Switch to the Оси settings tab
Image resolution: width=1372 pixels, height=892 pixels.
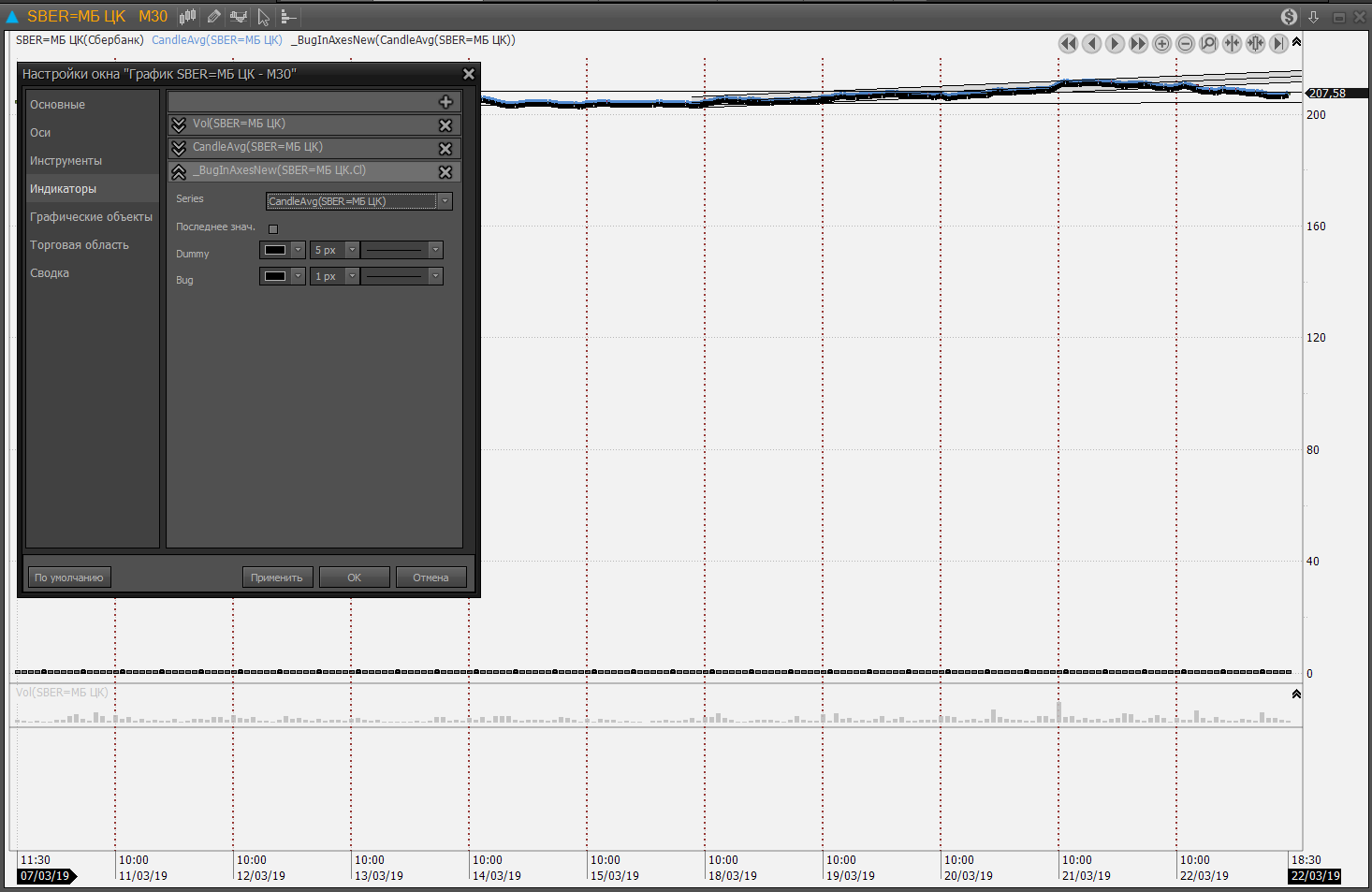pos(40,133)
